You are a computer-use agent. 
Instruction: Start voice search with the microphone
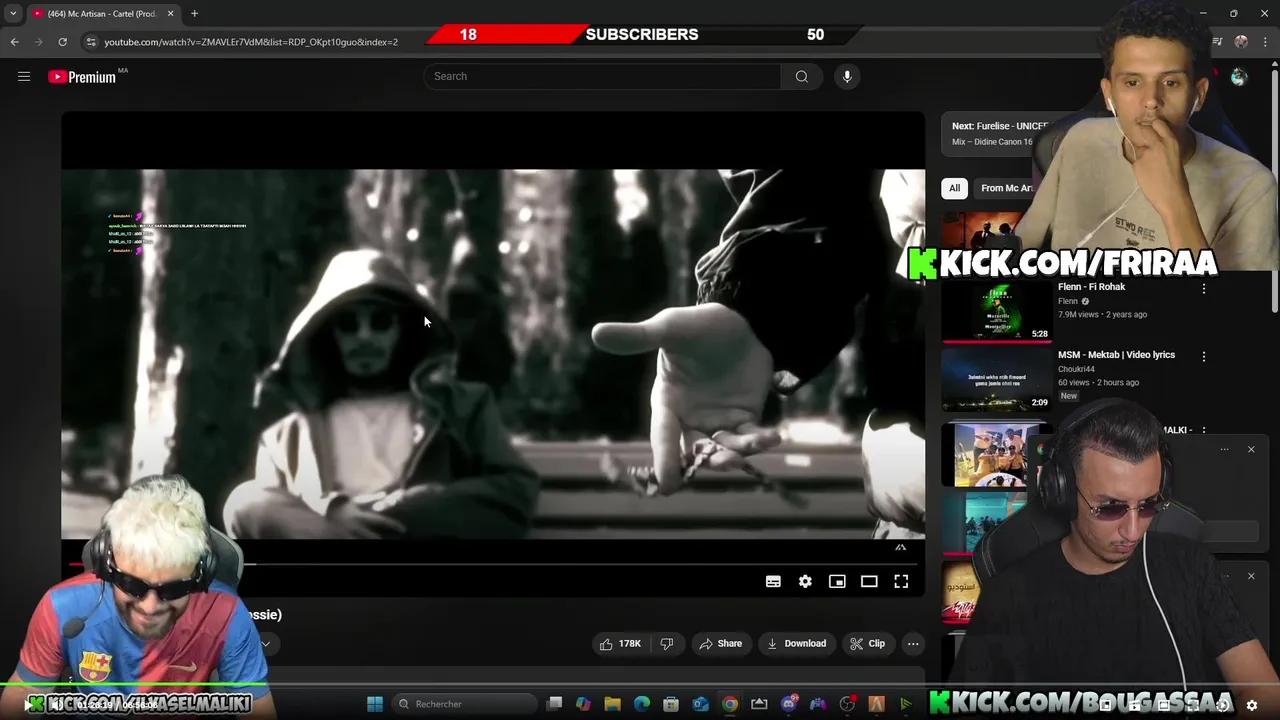(x=847, y=76)
